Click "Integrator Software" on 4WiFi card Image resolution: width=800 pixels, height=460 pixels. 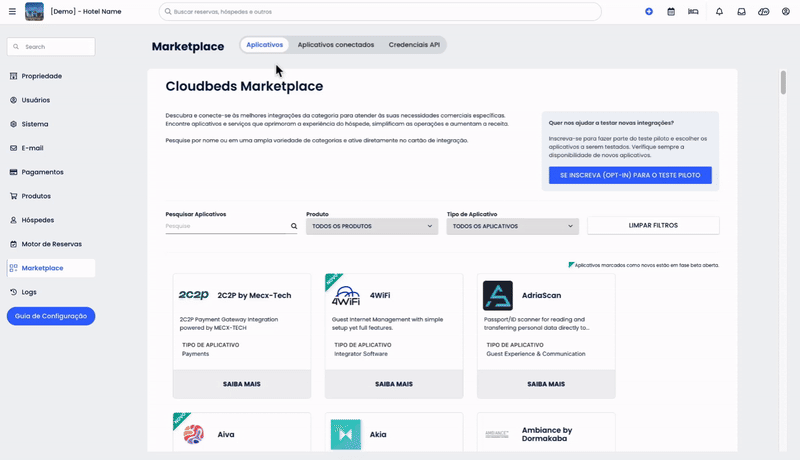[x=361, y=354]
